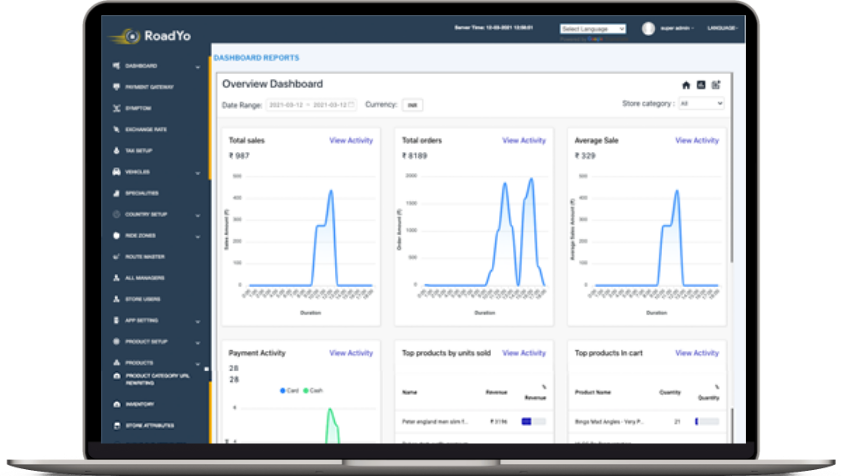Click the super admin avatar picture
The image size is (841, 476).
point(648,28)
